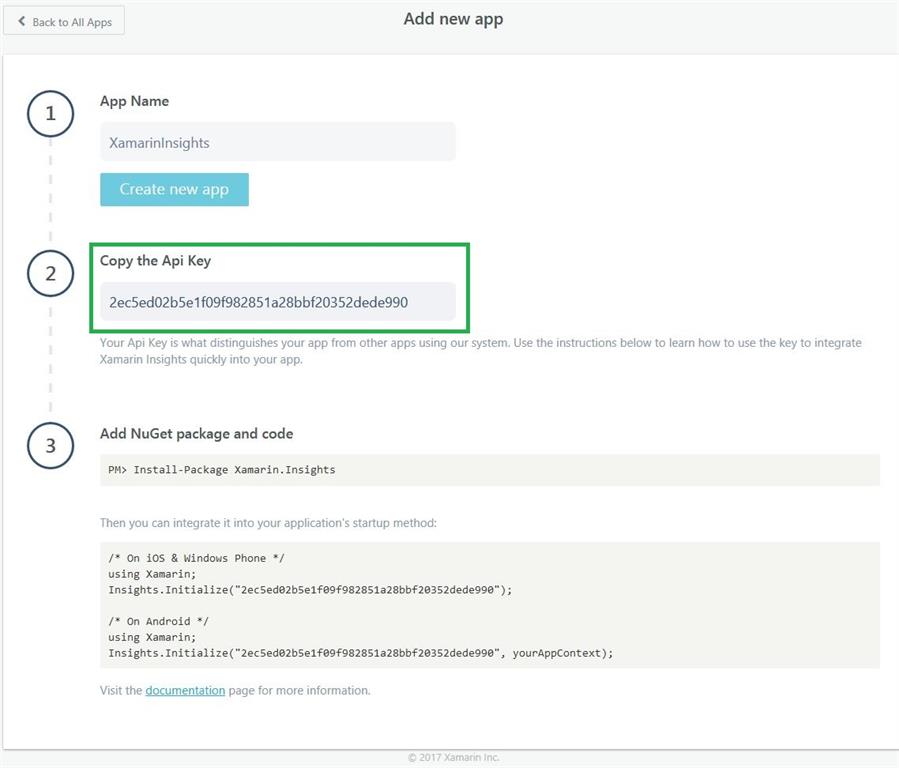
Task: Select the Api Key text field
Action: (277, 301)
